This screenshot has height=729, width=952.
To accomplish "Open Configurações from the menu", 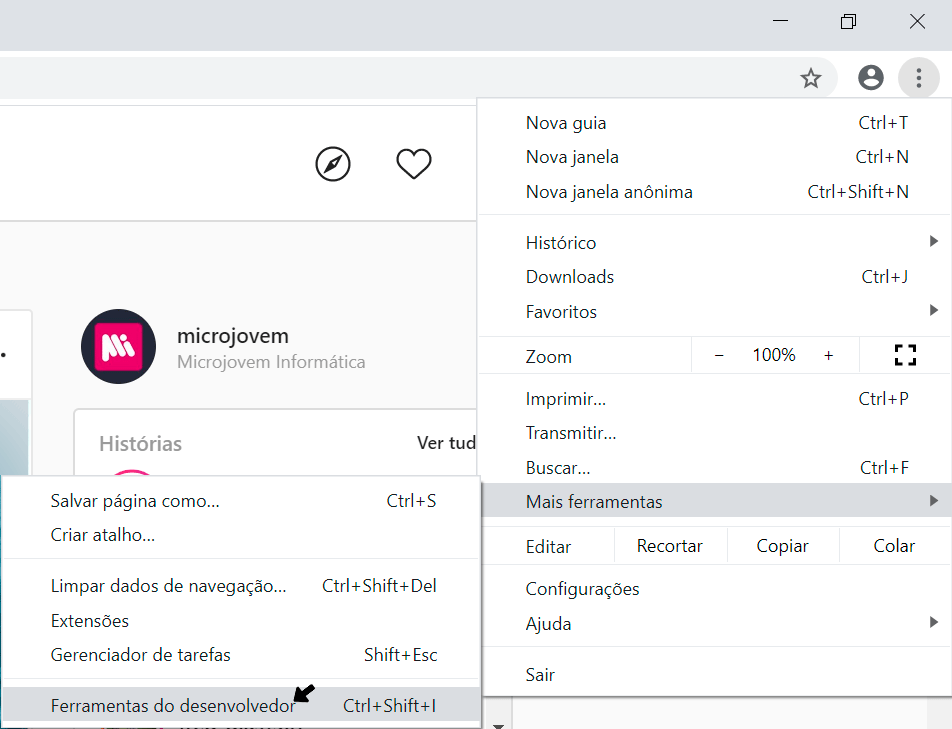I will pyautogui.click(x=715, y=589).
